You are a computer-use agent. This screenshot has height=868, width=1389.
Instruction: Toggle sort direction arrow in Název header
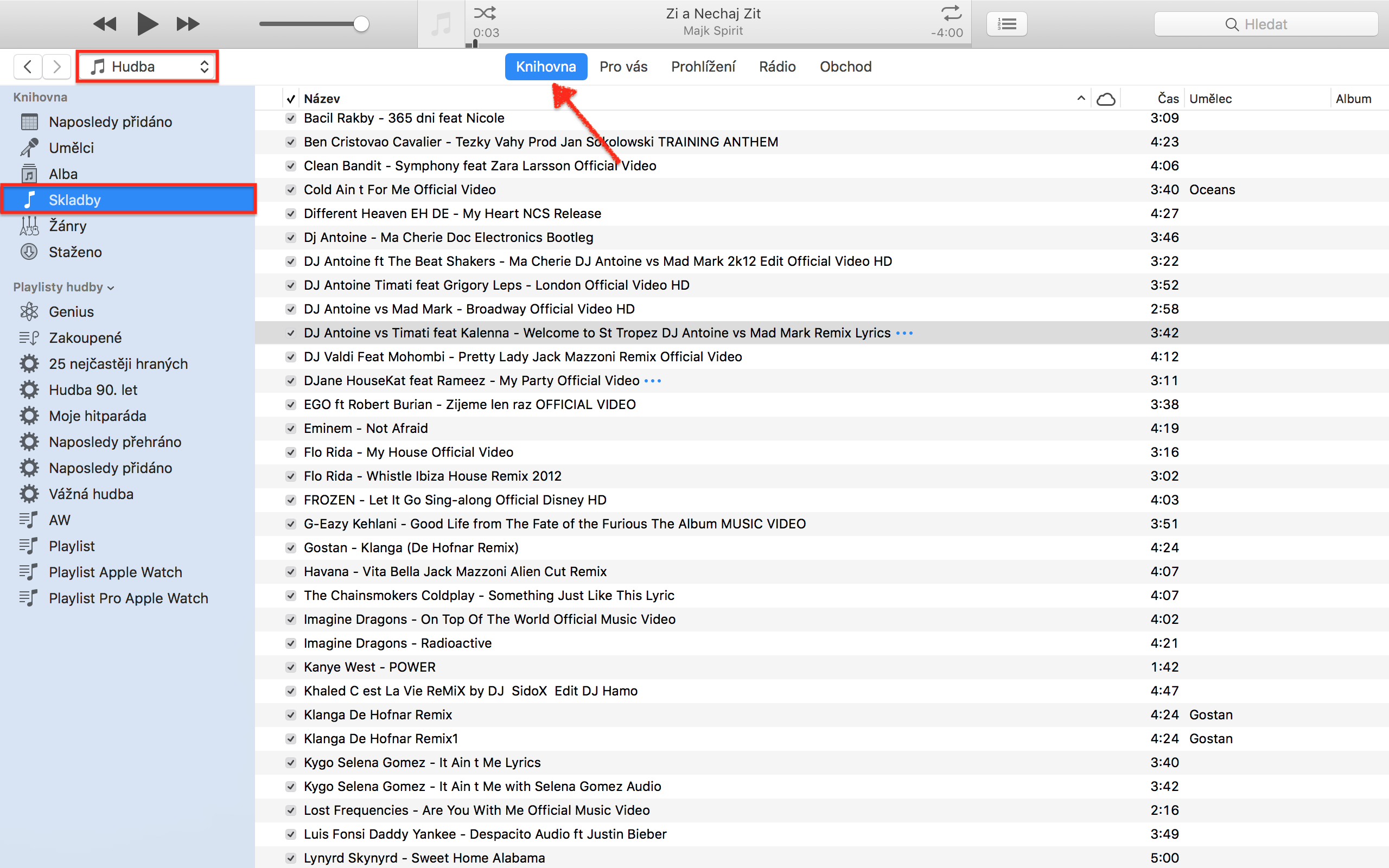[x=1081, y=98]
